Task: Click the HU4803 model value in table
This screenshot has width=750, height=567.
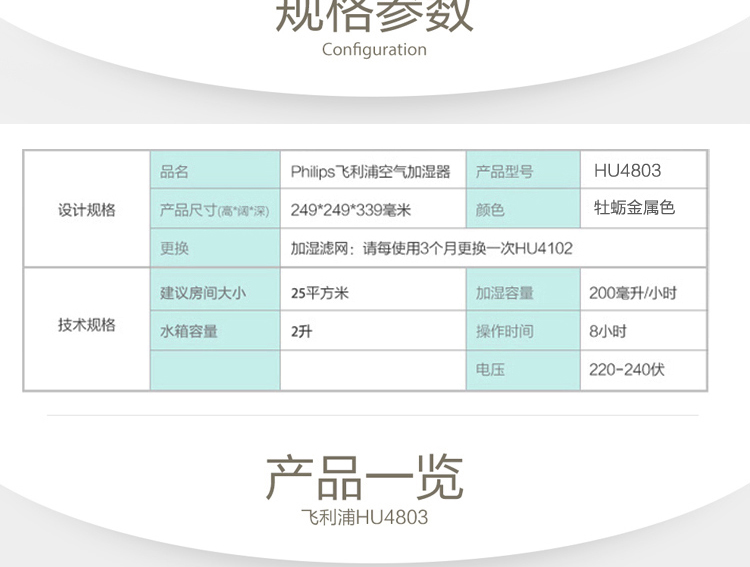Action: click(x=628, y=171)
